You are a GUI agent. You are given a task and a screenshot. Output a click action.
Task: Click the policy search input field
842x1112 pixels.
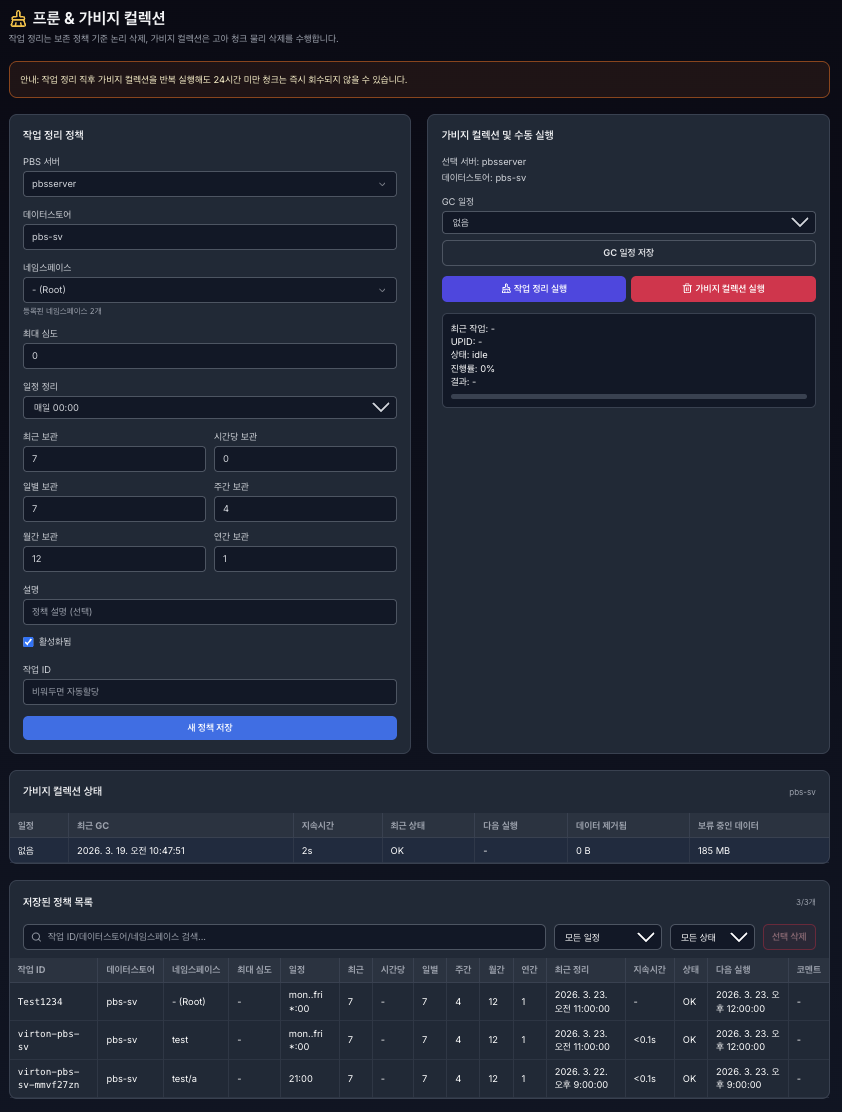click(x=290, y=937)
